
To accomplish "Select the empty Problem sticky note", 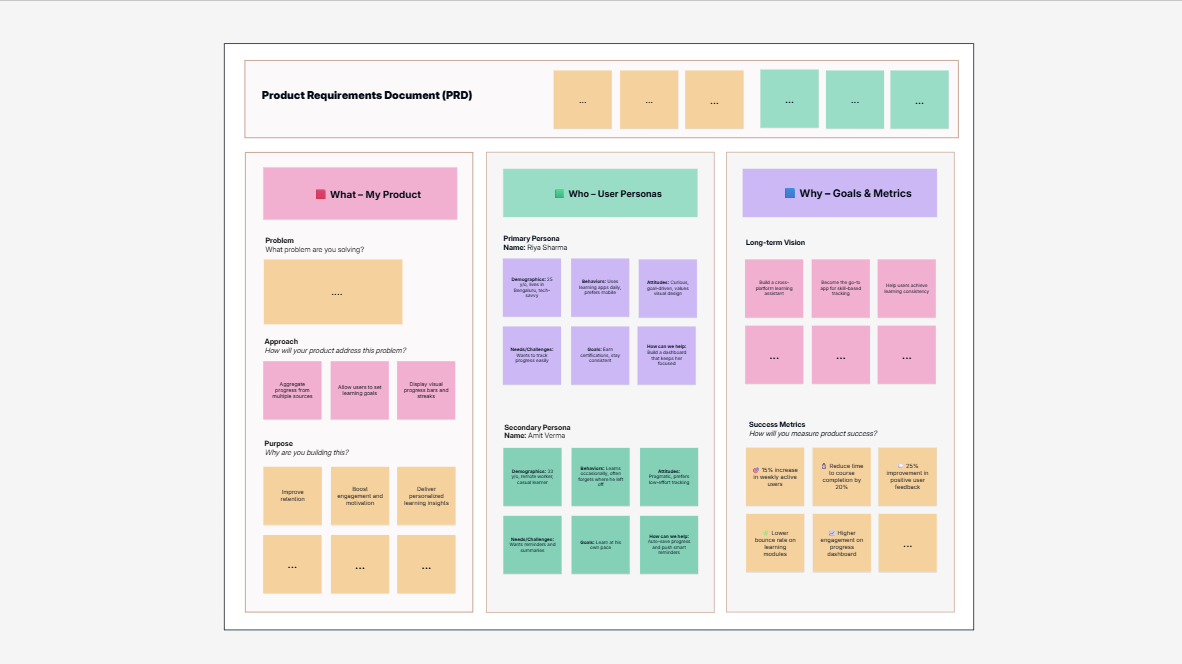I will [332, 292].
